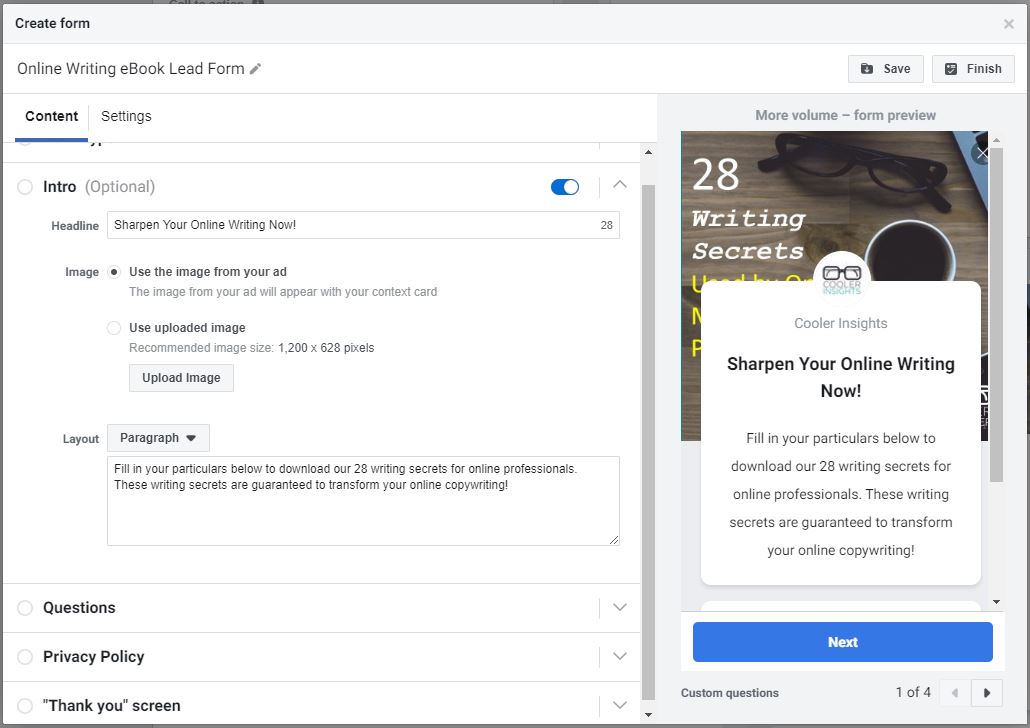The width and height of the screenshot is (1030, 728).
Task: Go to next preview page arrow
Action: tap(987, 693)
